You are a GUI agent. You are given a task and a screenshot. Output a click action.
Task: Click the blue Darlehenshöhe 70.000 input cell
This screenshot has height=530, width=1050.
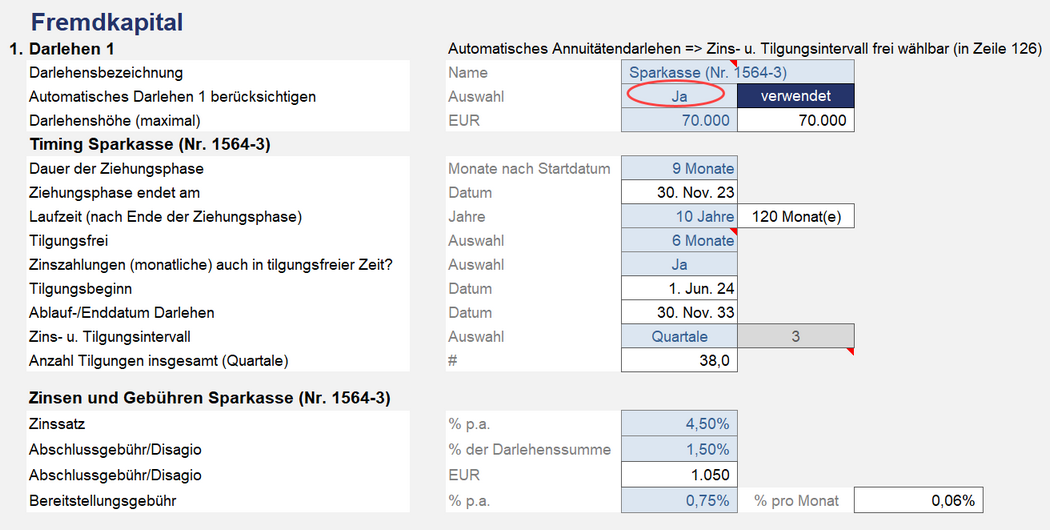[678, 121]
